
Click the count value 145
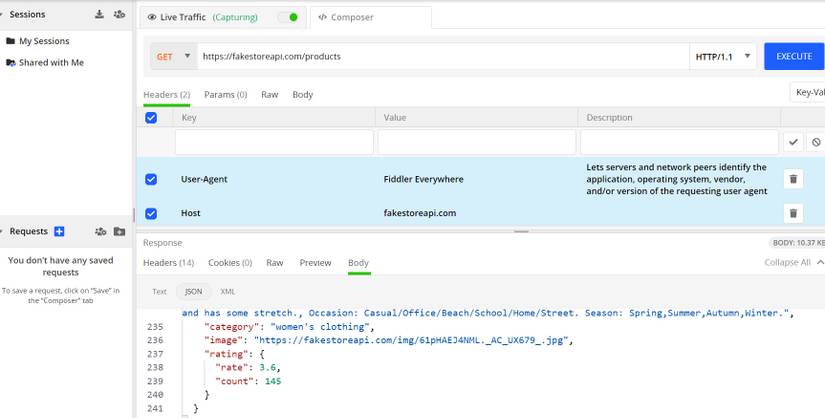point(273,381)
